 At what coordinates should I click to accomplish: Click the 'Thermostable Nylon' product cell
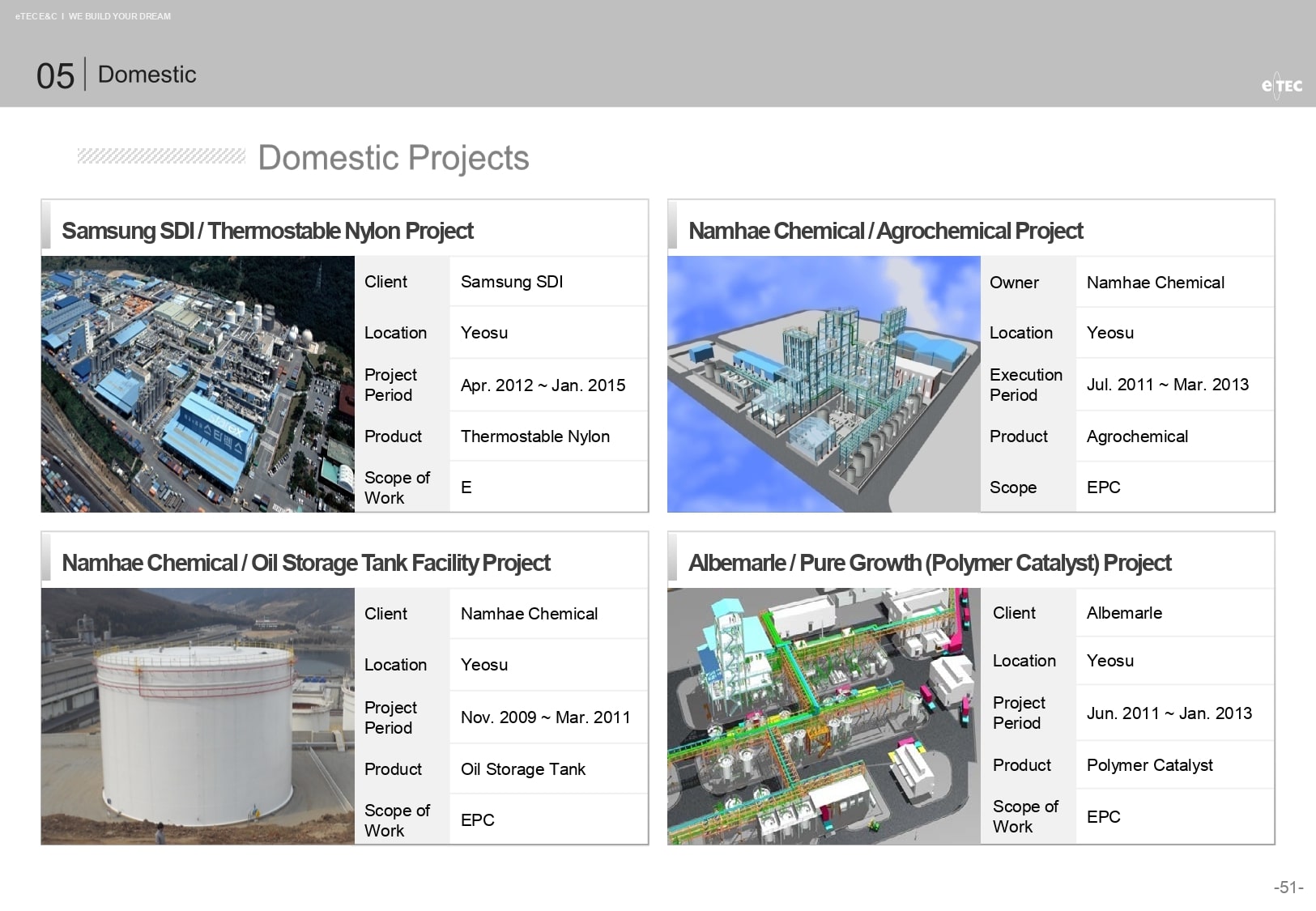point(535,436)
